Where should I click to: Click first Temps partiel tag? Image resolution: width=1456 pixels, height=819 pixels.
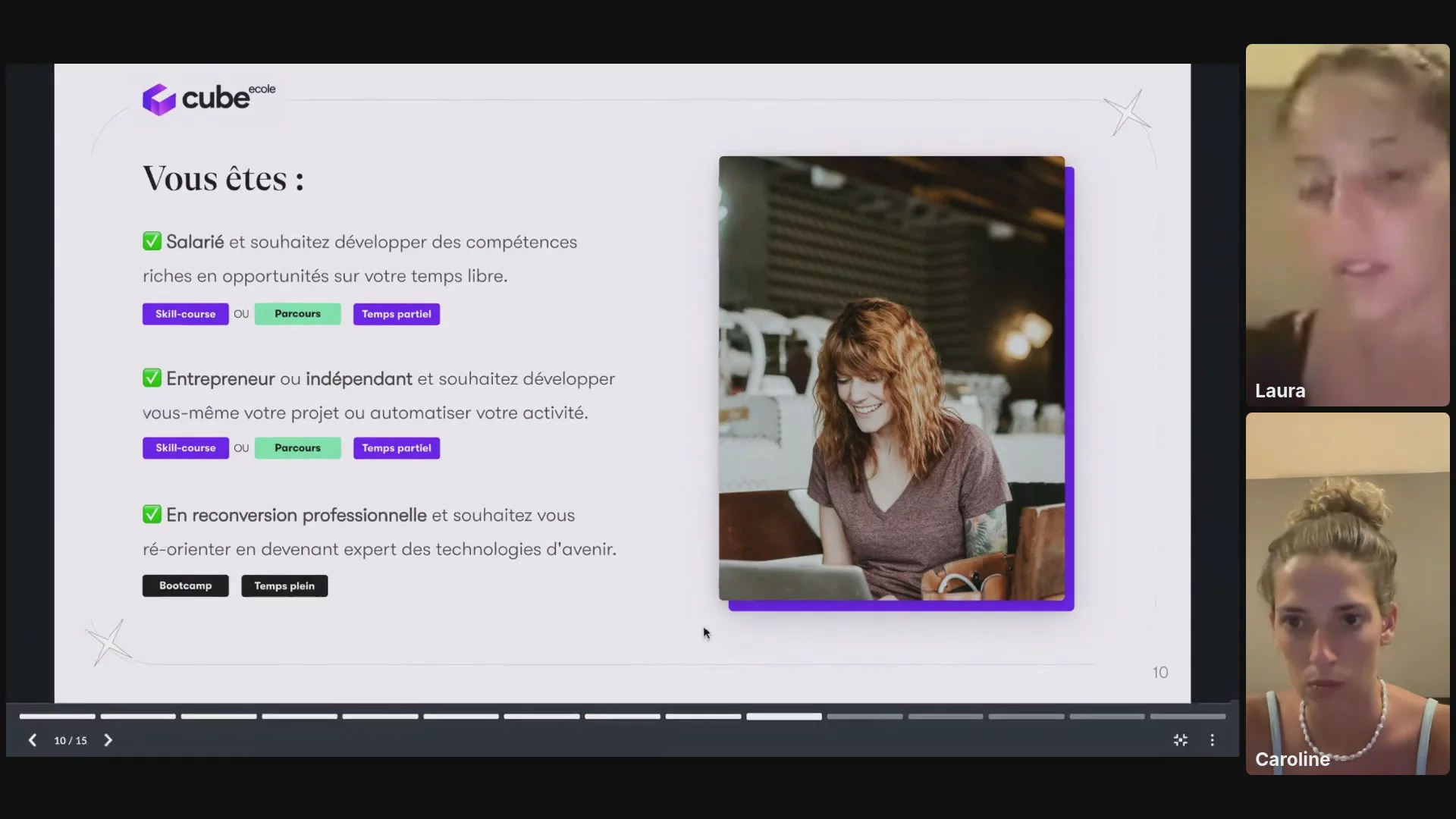396,314
